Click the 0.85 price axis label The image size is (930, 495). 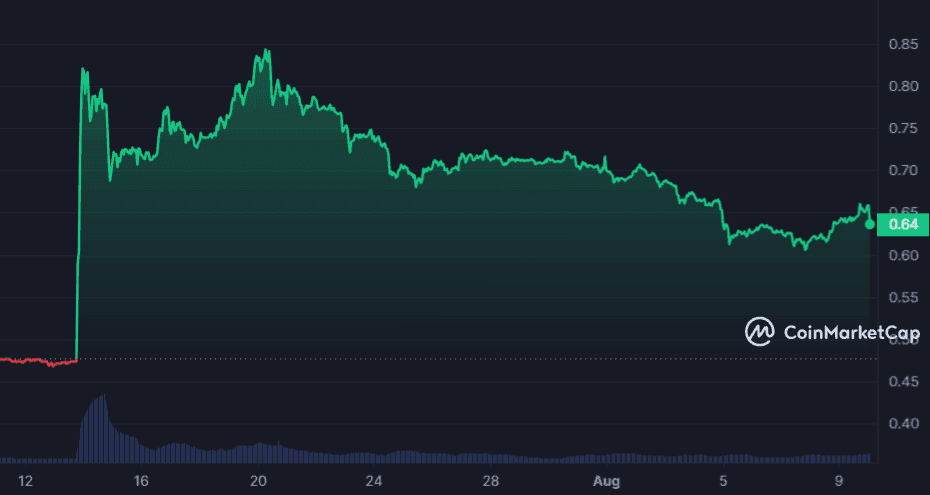(903, 44)
